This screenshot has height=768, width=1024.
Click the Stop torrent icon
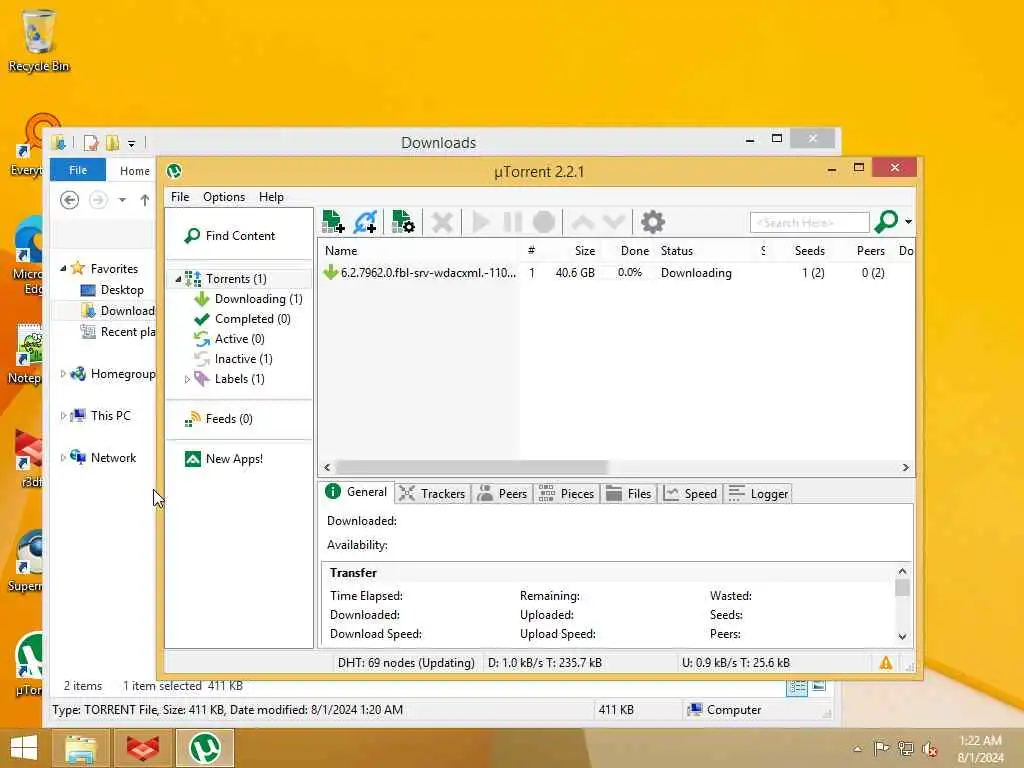click(544, 222)
